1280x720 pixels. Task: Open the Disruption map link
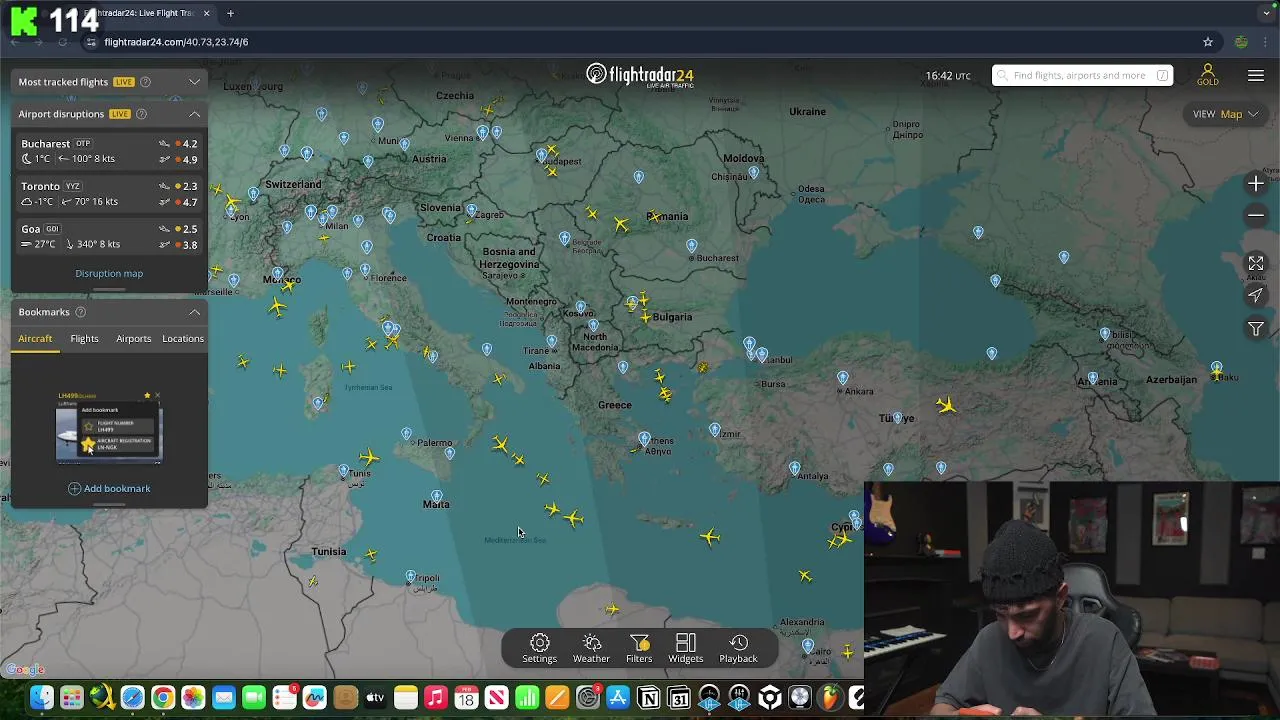pos(109,273)
